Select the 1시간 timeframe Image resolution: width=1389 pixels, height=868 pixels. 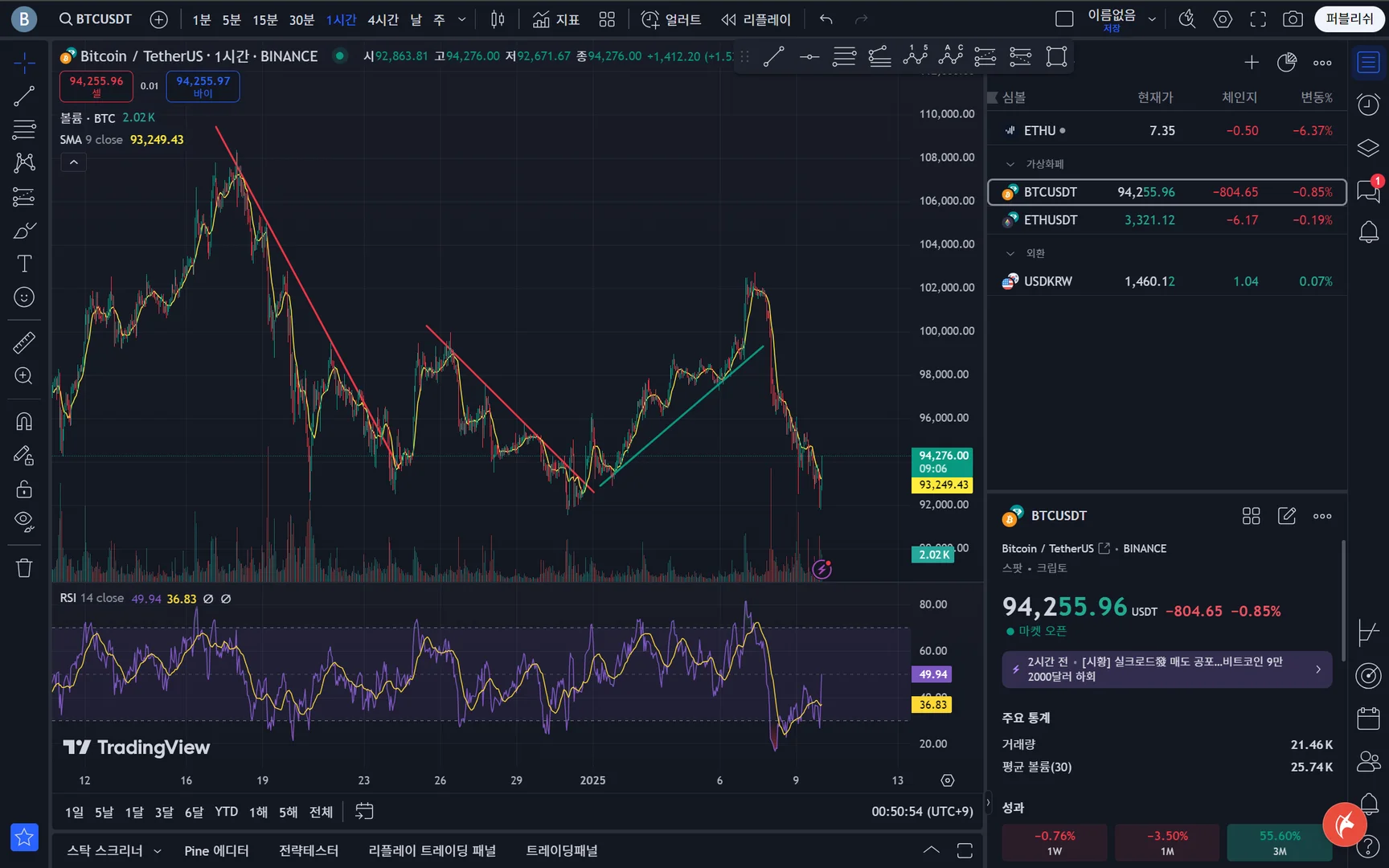coord(341,19)
